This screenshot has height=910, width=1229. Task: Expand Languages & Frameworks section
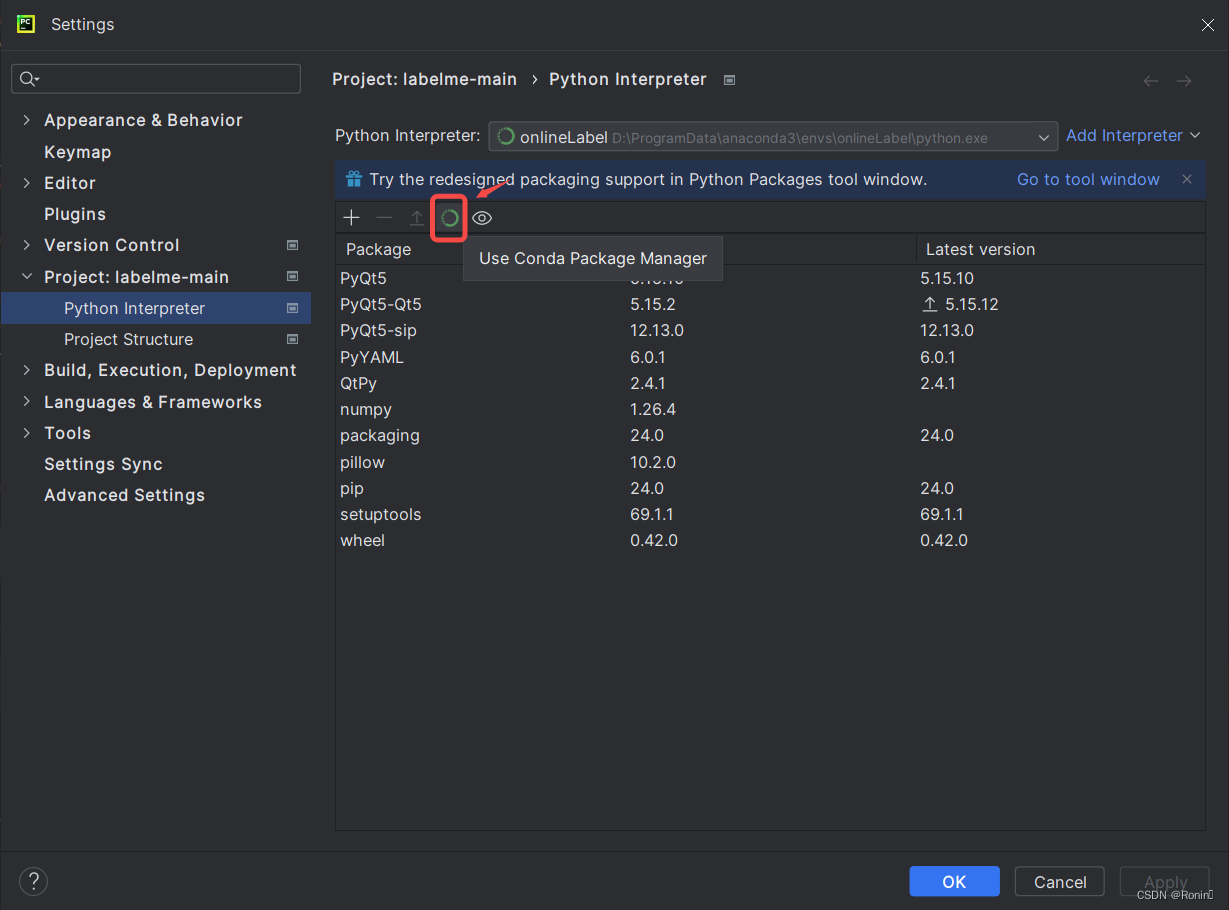(26, 402)
